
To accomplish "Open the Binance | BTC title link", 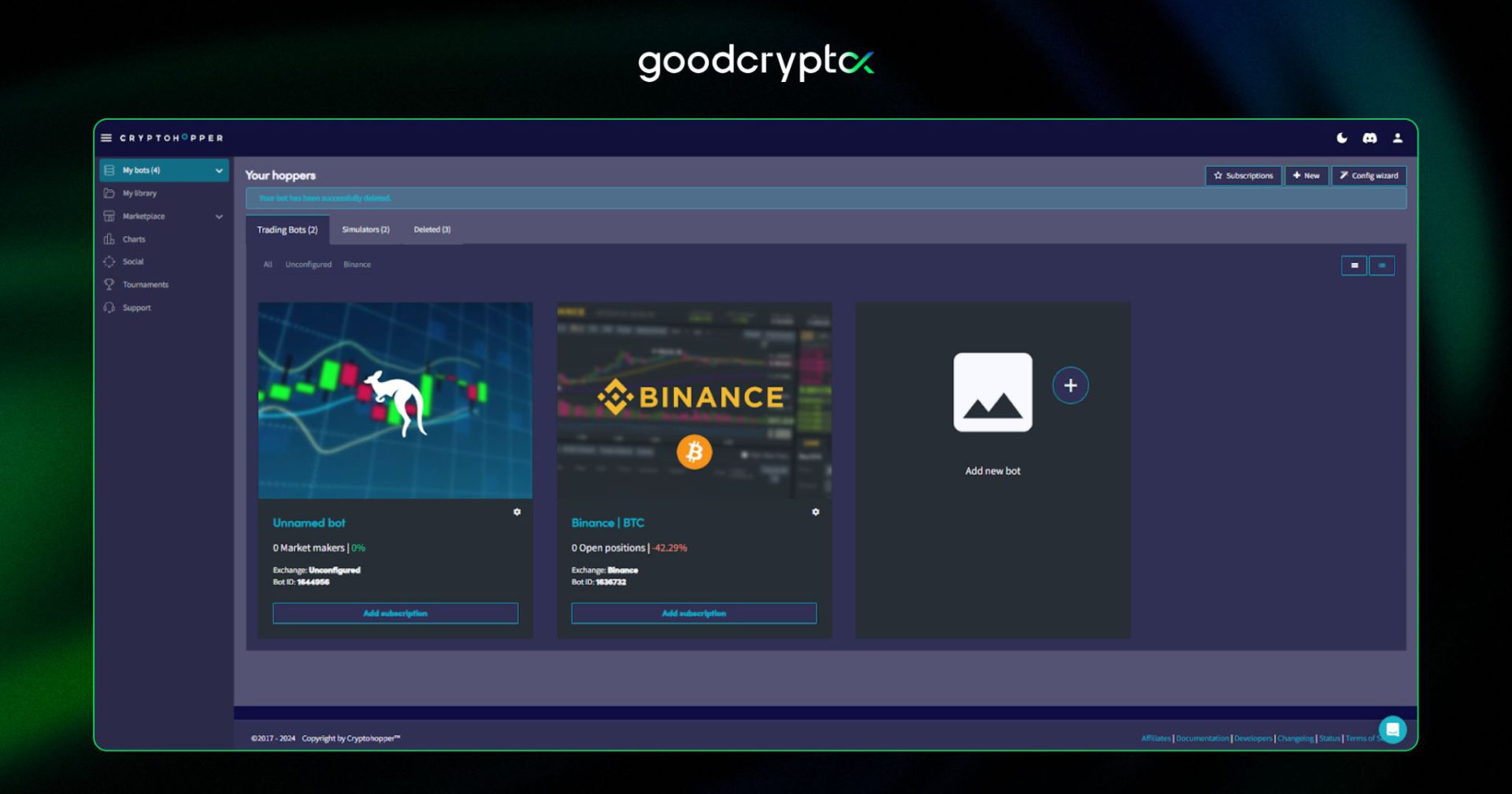I will point(608,523).
